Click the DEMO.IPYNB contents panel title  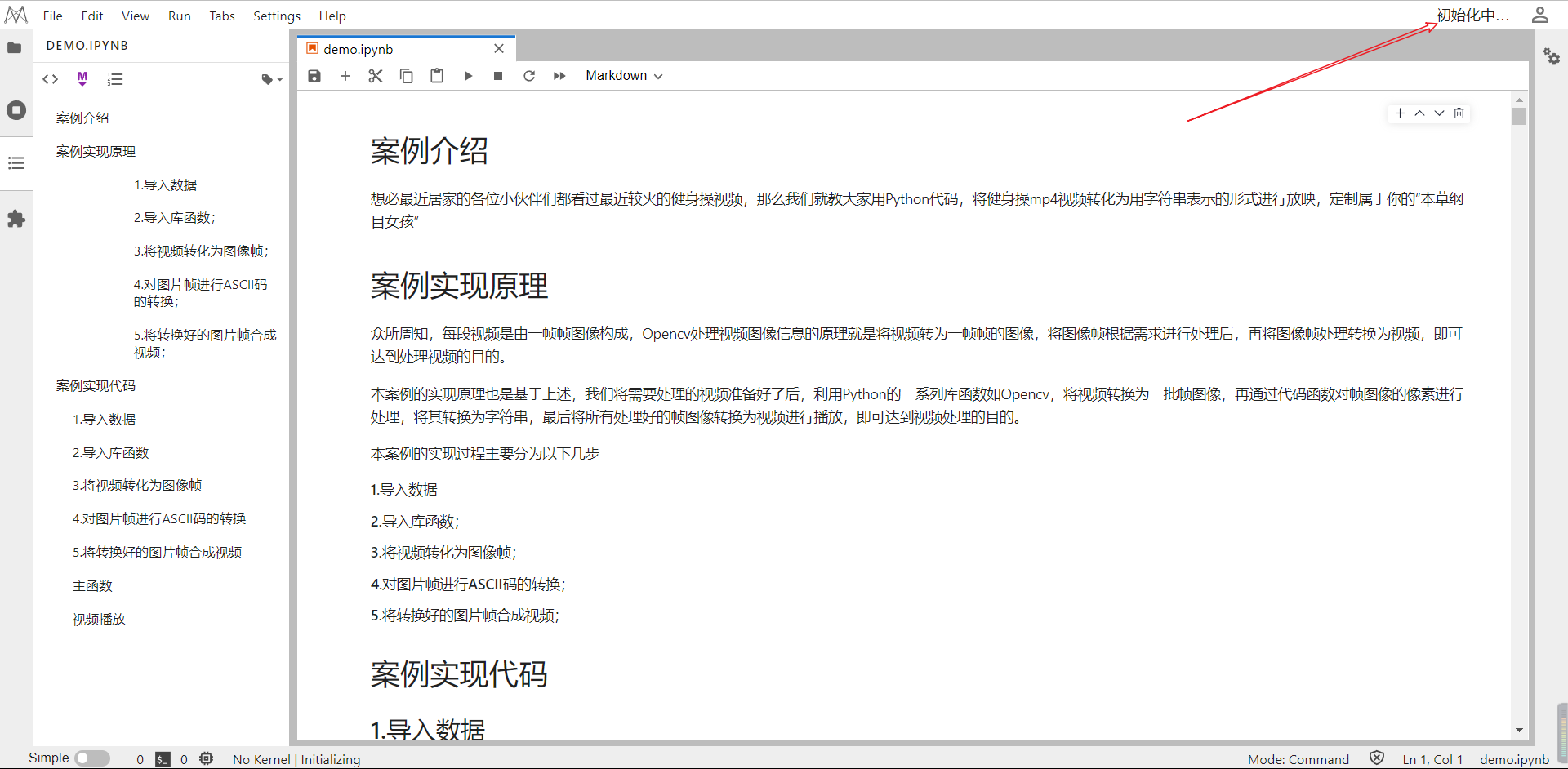(x=87, y=46)
